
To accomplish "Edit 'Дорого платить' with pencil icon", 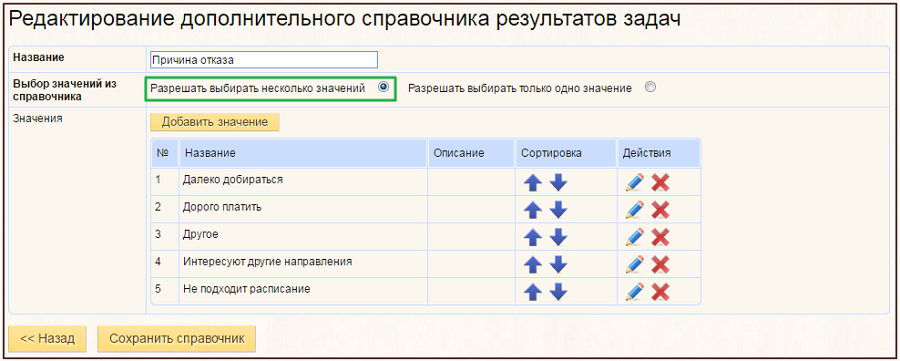I will pos(635,210).
